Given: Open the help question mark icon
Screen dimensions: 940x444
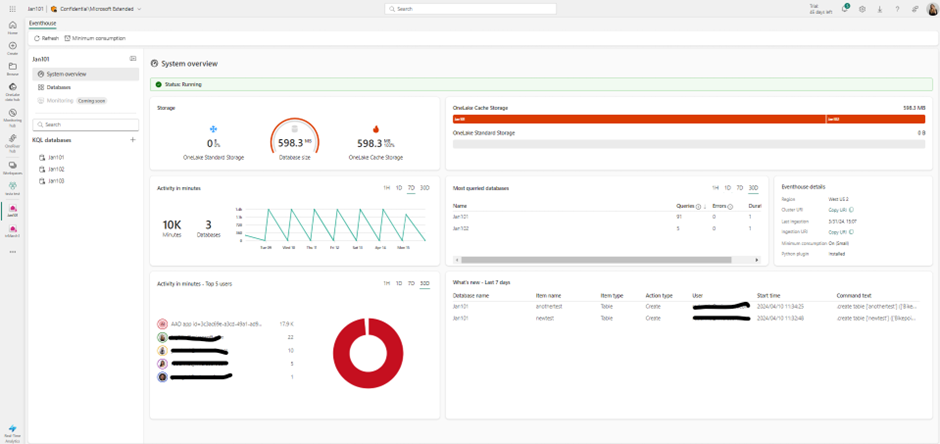Looking at the screenshot, I should point(897,9).
